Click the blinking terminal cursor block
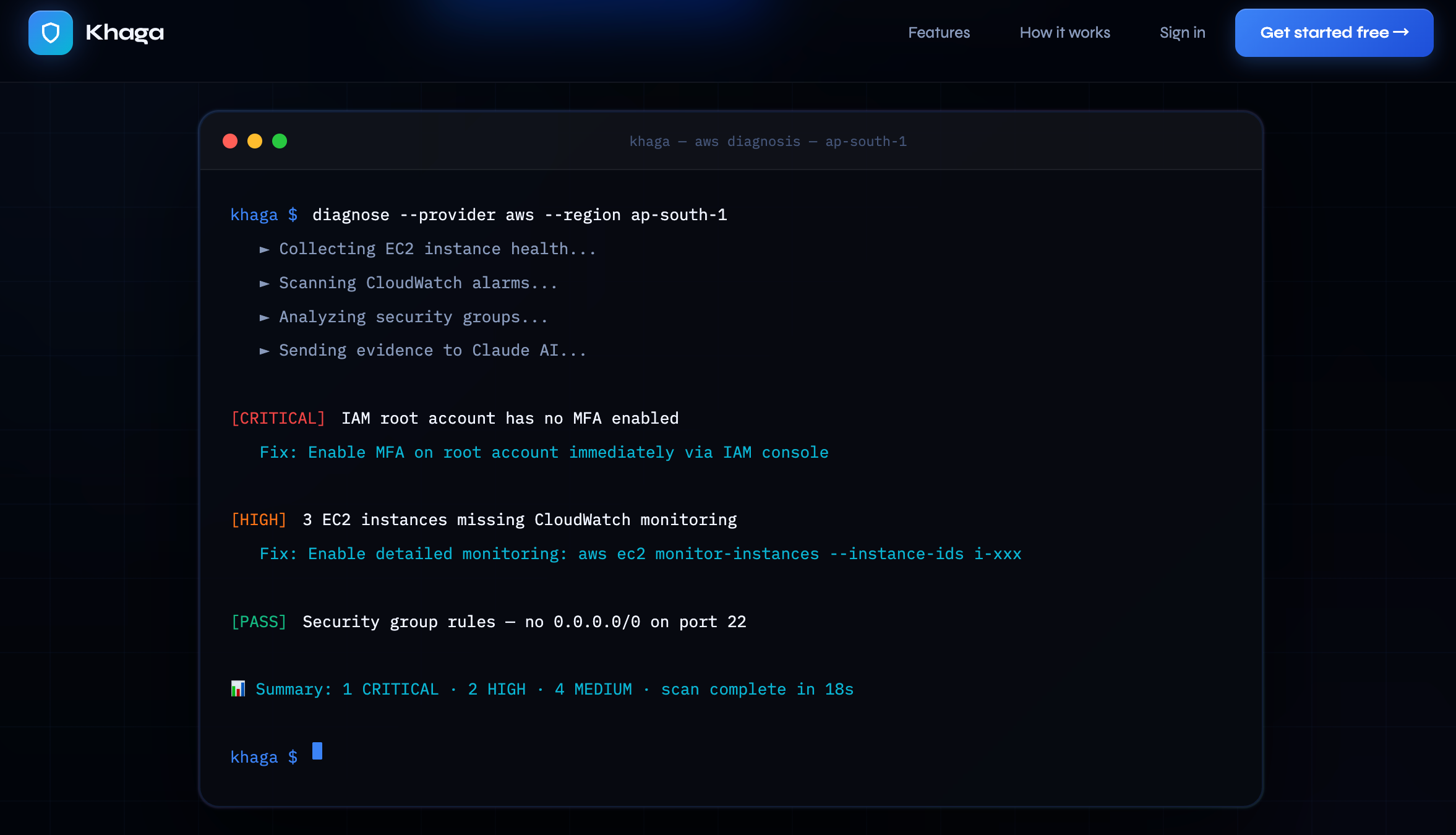The width and height of the screenshot is (1456, 835). coord(317,751)
